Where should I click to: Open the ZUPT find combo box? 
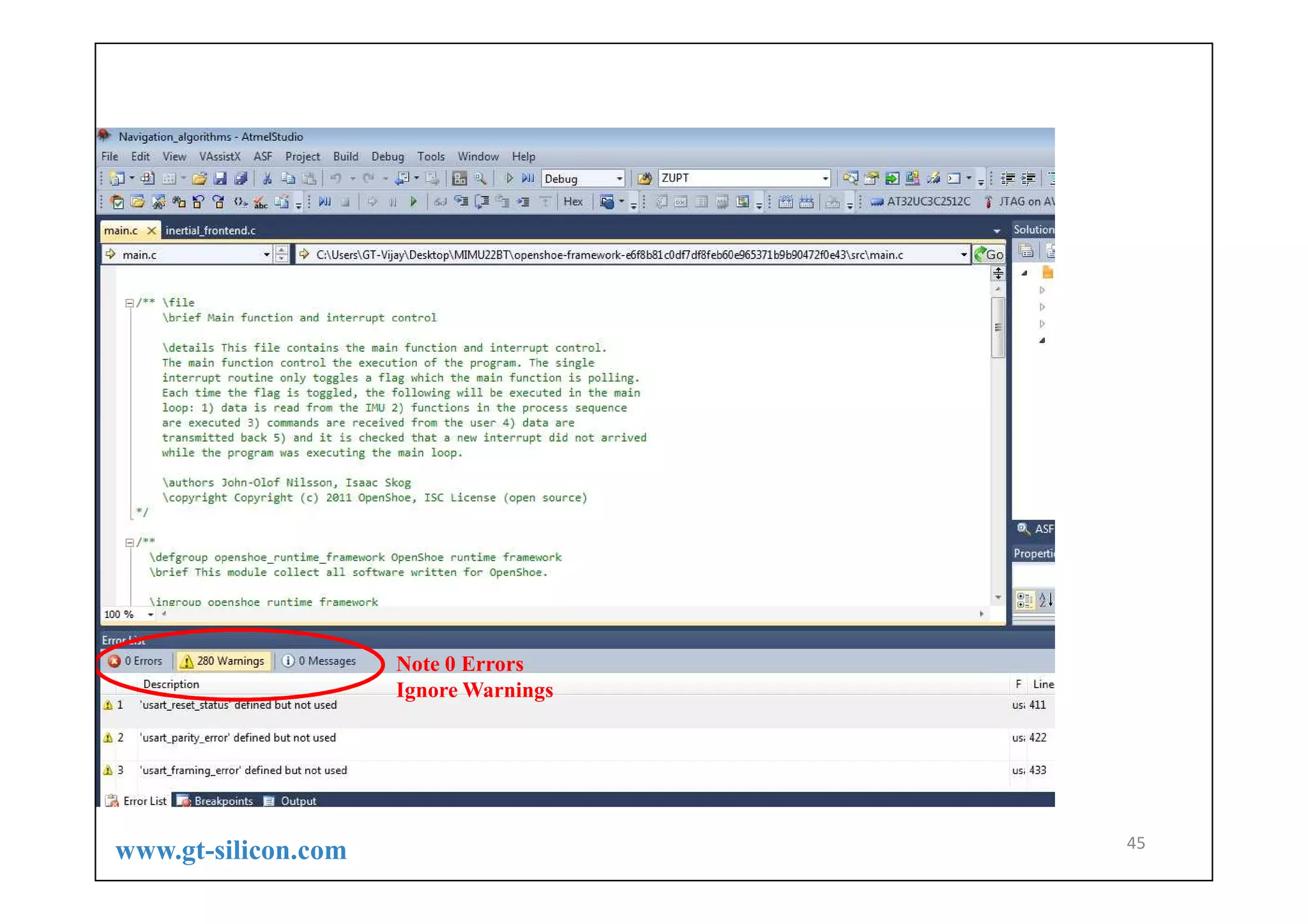coord(825,178)
